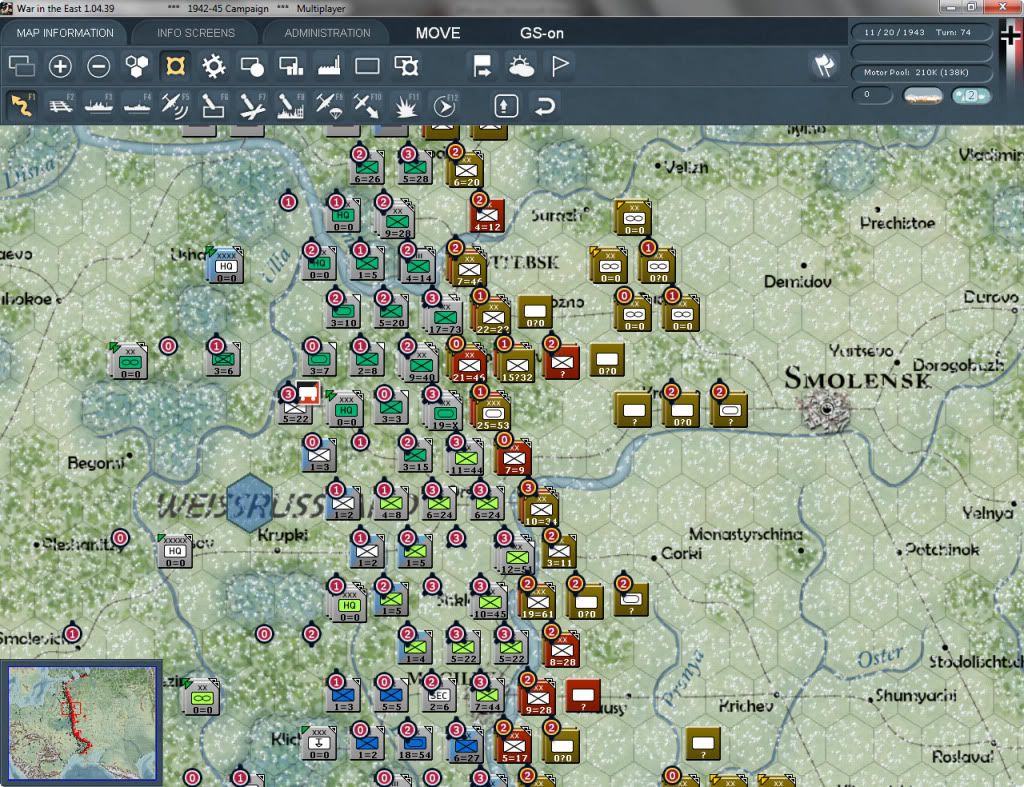Click the teal pill showing number 2

pos(971,96)
